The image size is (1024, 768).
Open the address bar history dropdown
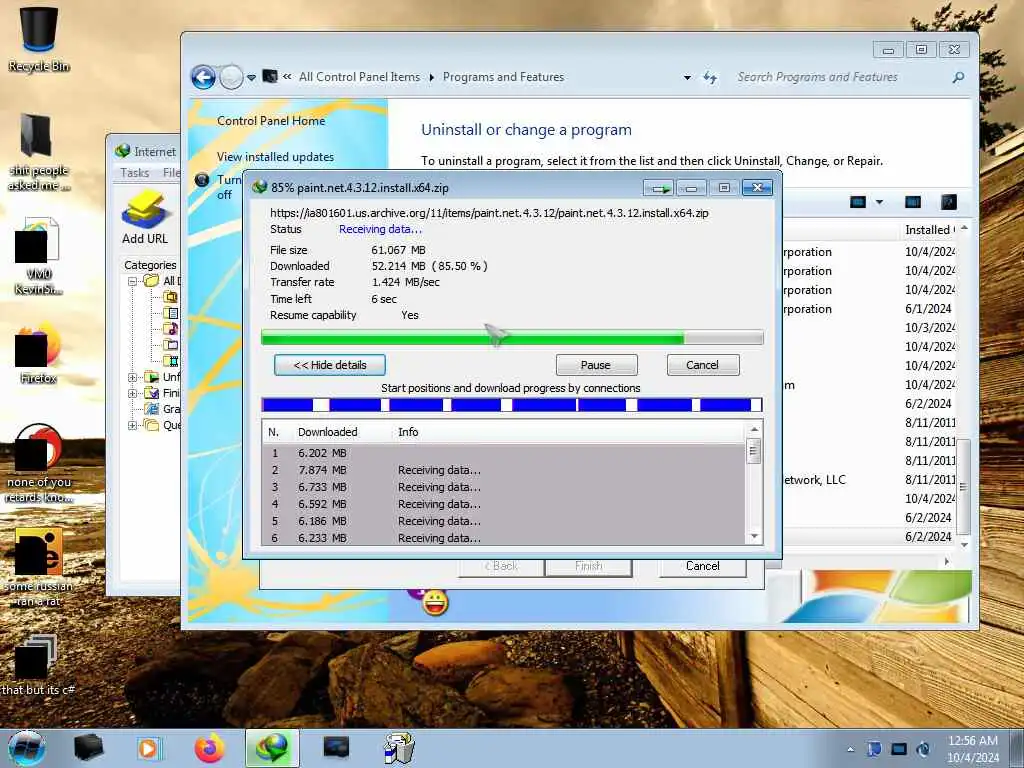[x=687, y=78]
